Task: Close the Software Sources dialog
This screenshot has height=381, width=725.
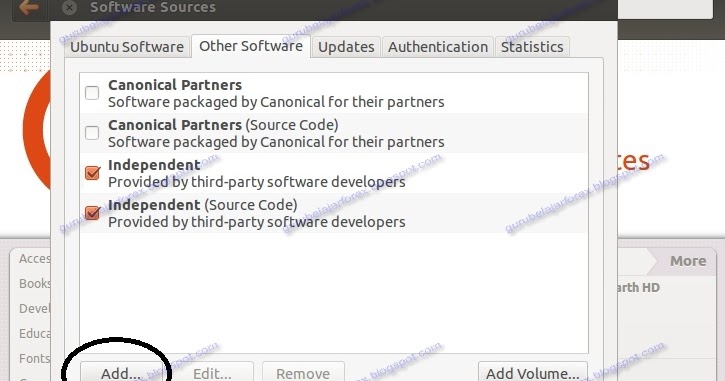Action: (69, 7)
